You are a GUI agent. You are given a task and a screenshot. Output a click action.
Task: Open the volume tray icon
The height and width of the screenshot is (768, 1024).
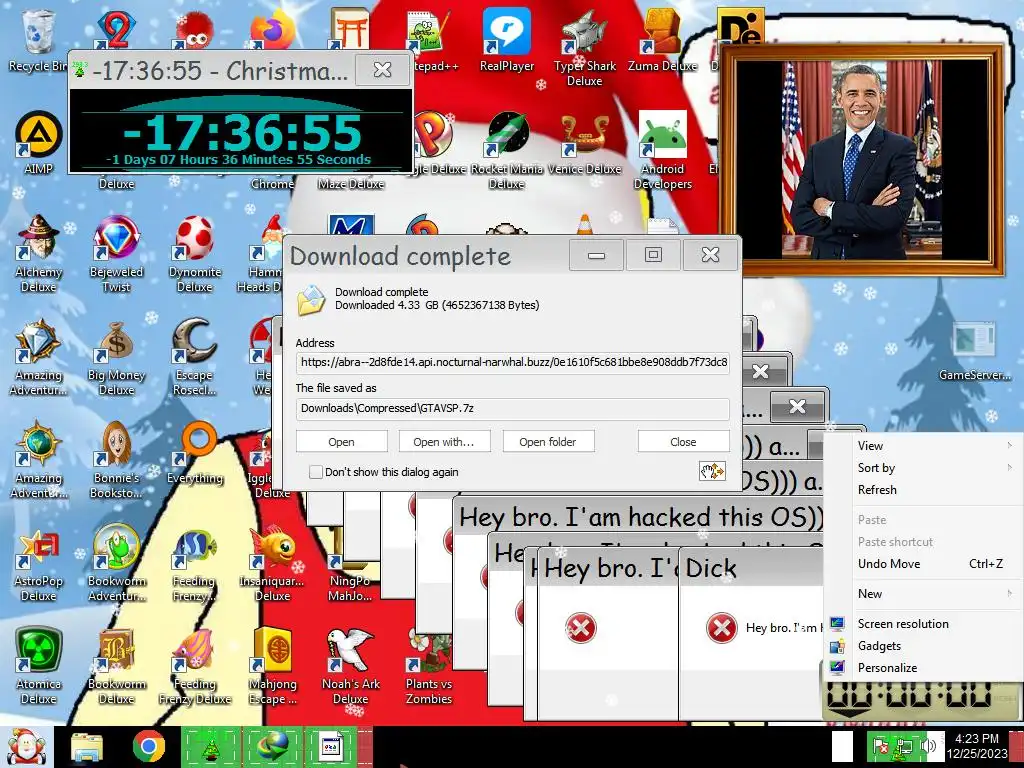point(926,746)
